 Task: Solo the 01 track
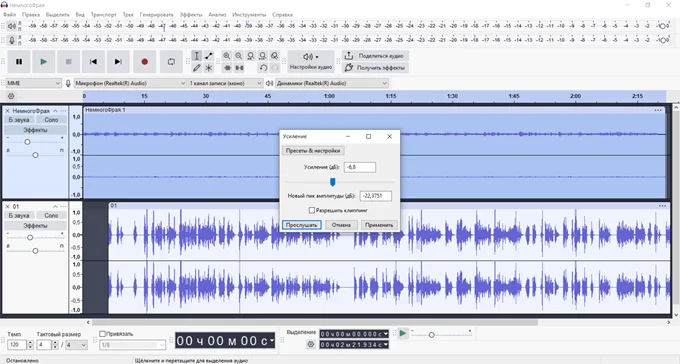(51, 216)
